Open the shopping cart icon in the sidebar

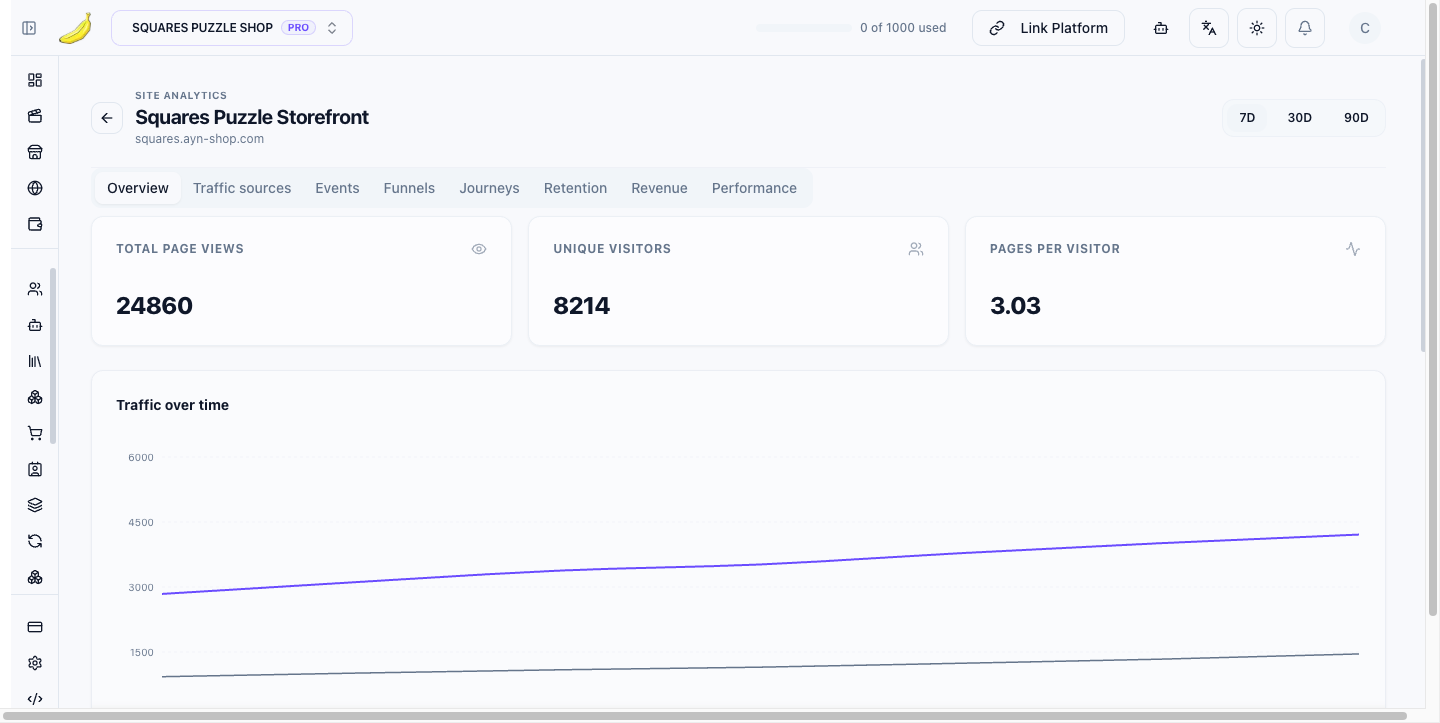(35, 433)
